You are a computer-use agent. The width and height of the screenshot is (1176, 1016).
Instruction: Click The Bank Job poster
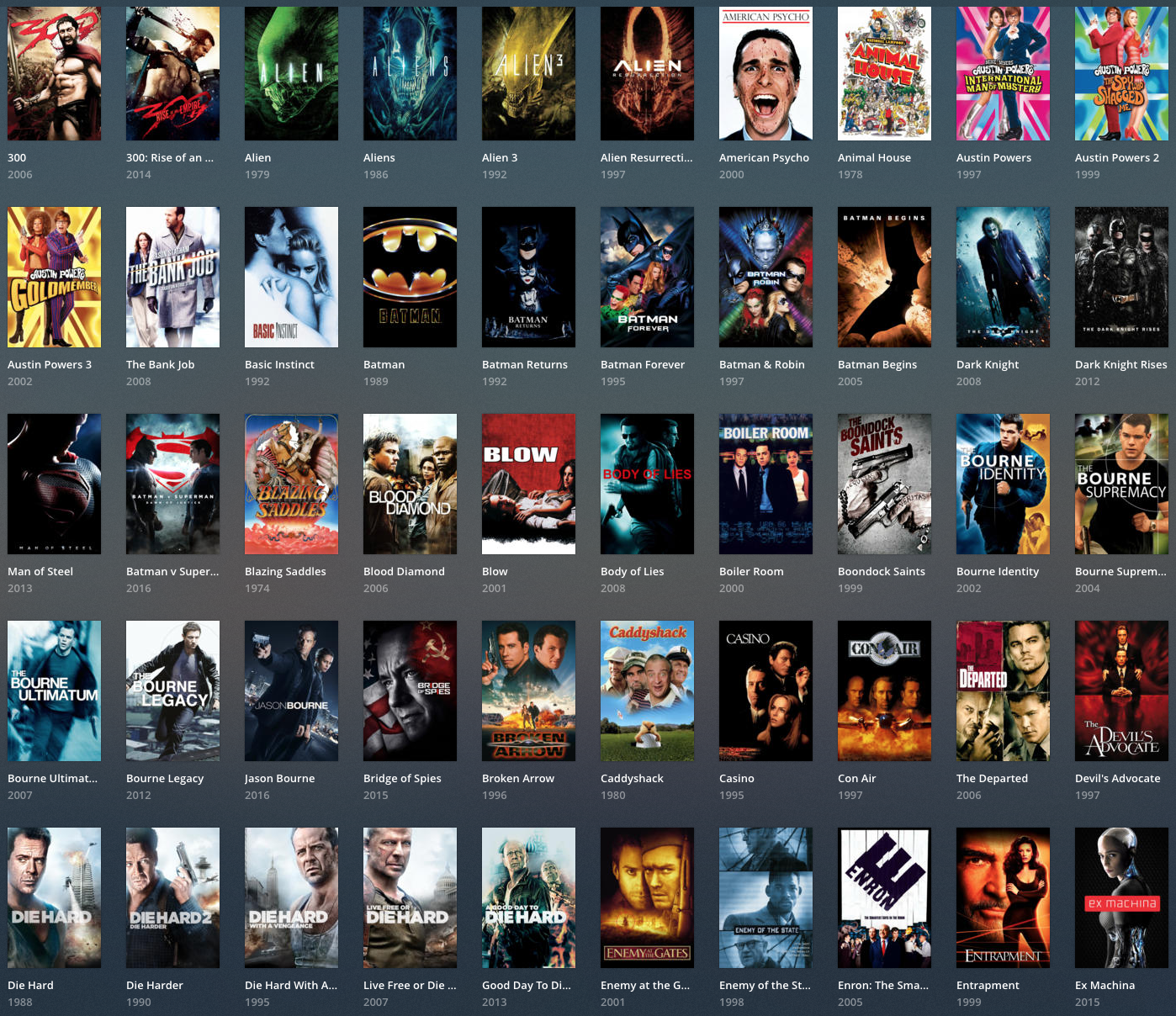pos(172,277)
